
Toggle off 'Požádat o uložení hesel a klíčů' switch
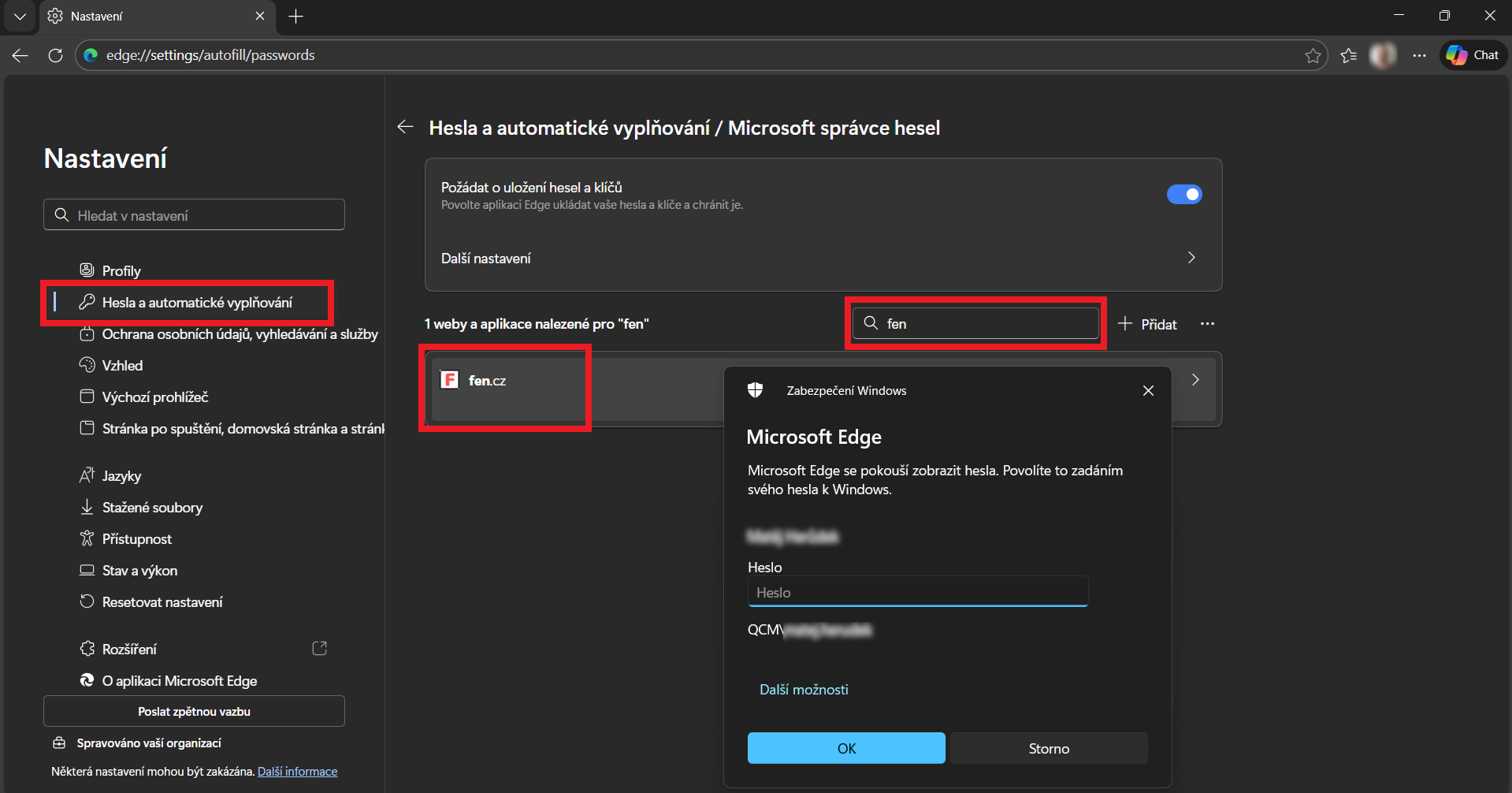(x=1183, y=195)
